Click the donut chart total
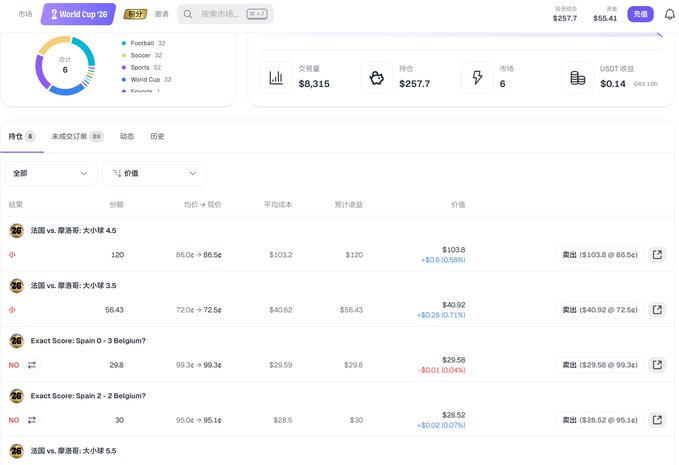 tap(65, 66)
